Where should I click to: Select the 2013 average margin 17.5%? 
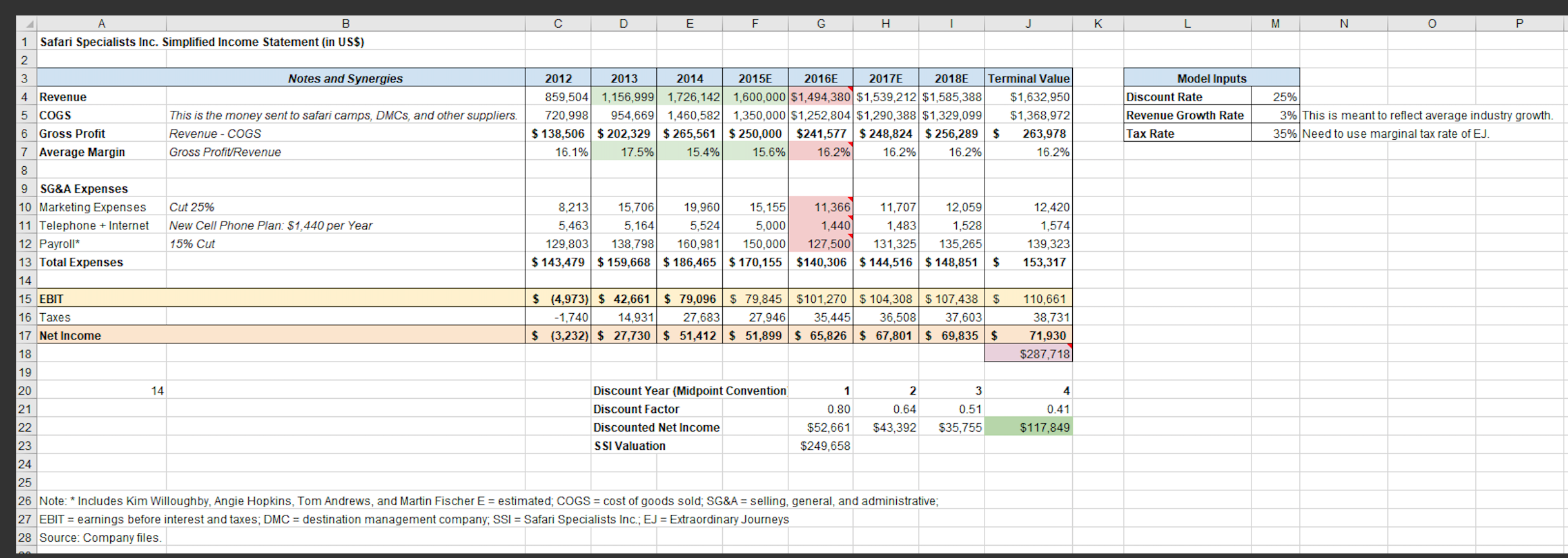click(624, 151)
